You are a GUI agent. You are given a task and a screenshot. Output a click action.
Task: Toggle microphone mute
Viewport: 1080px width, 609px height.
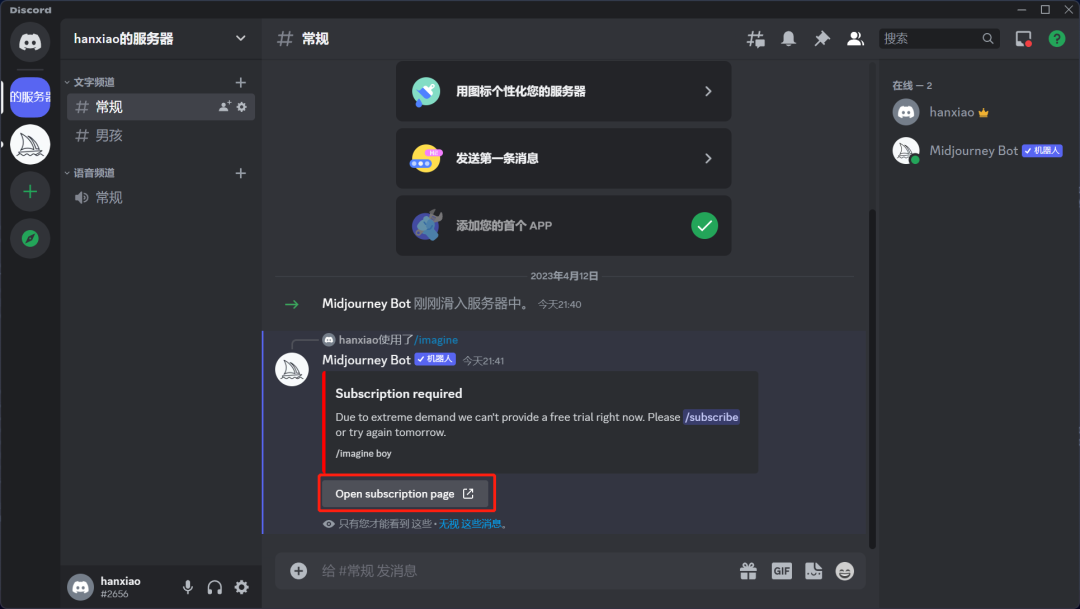pyautogui.click(x=188, y=587)
